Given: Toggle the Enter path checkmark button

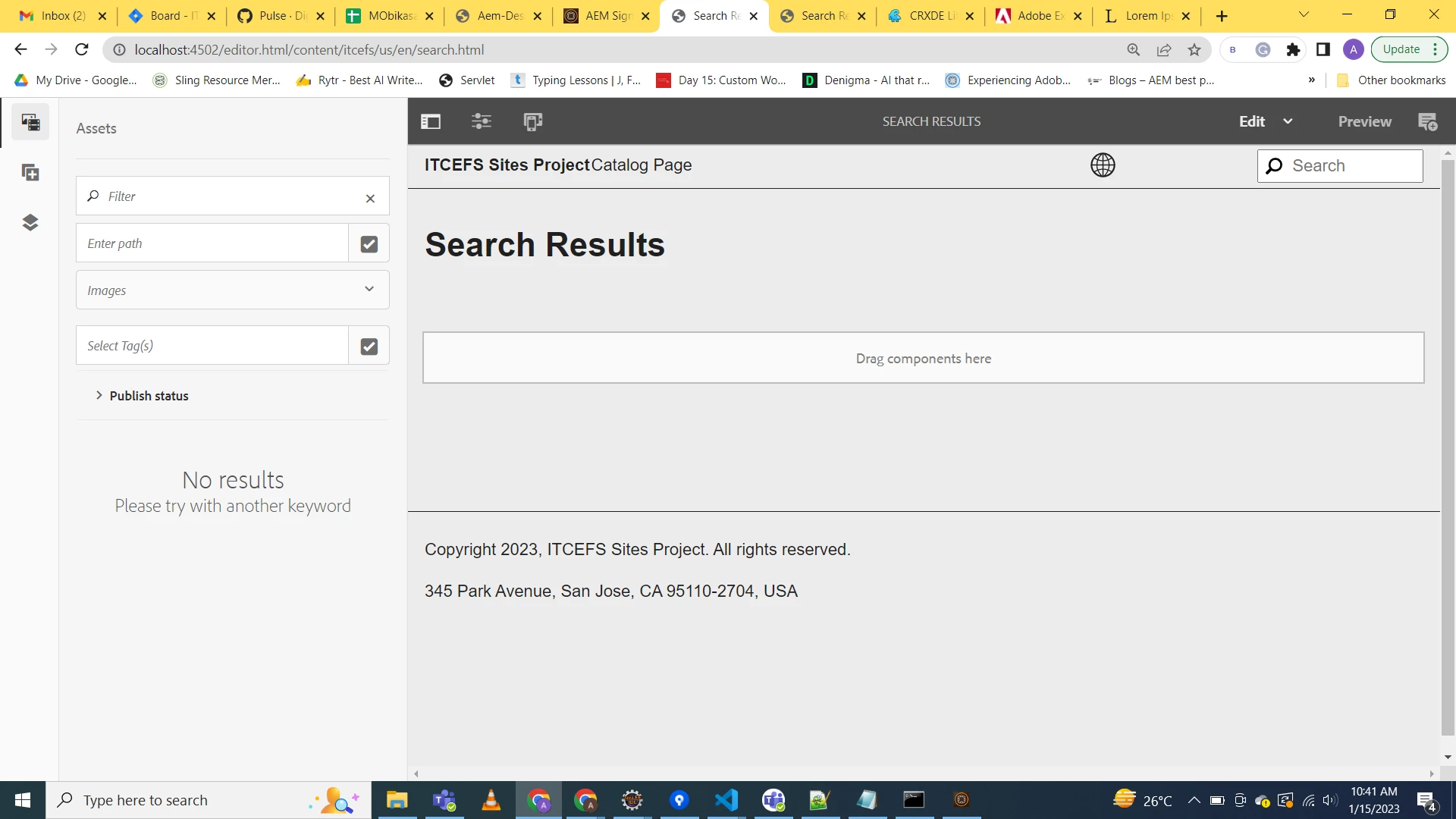Looking at the screenshot, I should point(369,243).
